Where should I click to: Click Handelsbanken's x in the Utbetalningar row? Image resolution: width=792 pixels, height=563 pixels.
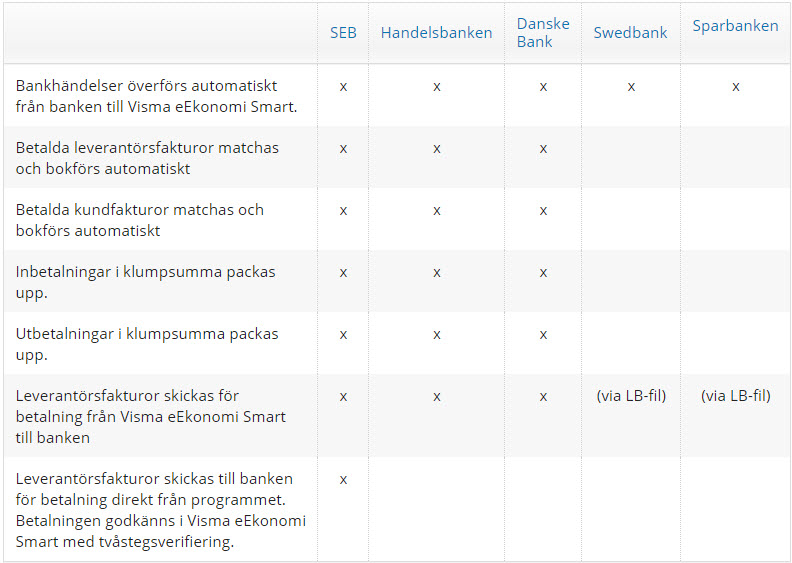(437, 334)
